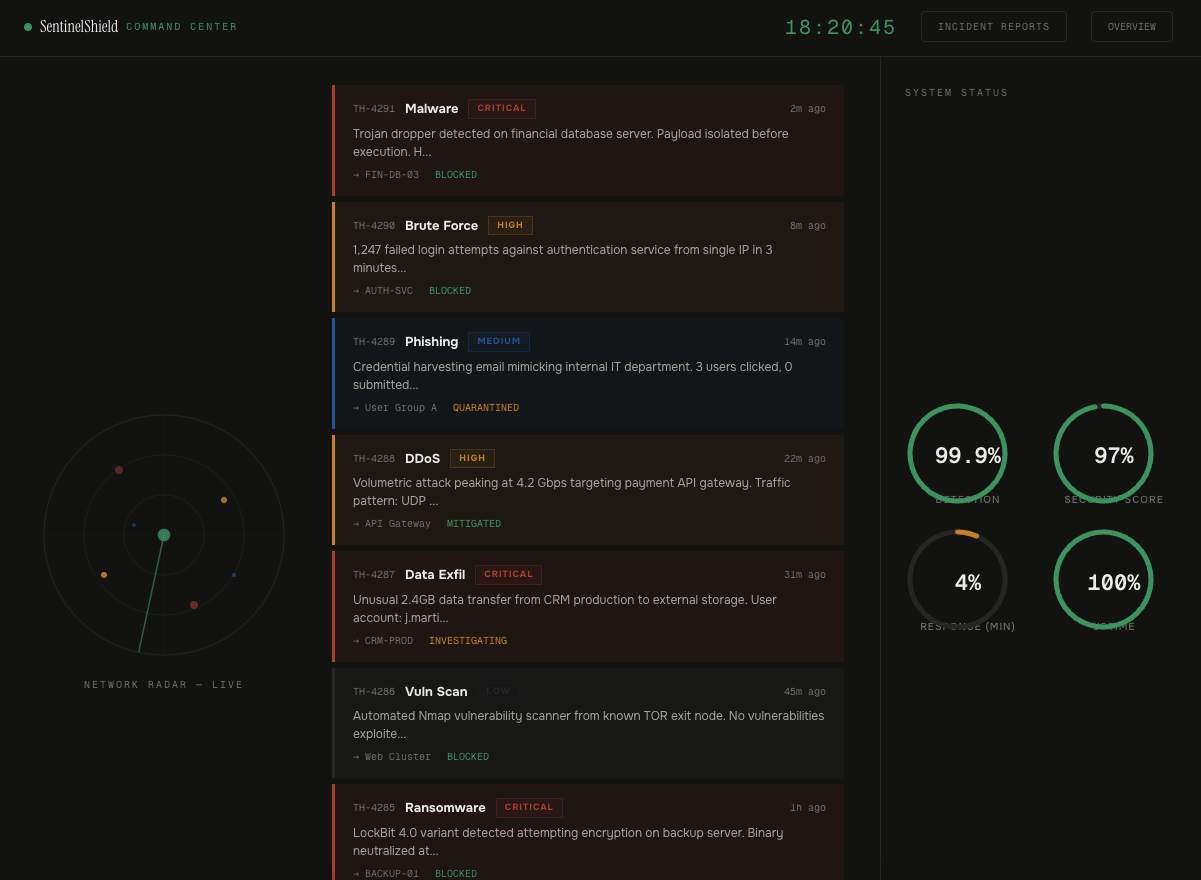Switch to the Overview page

(1131, 27)
